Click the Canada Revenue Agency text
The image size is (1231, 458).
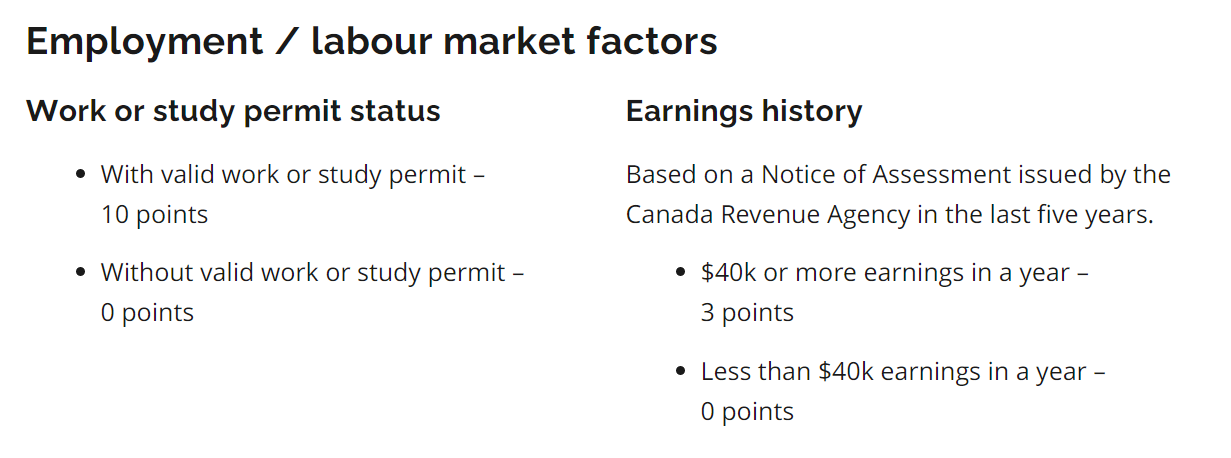point(768,214)
